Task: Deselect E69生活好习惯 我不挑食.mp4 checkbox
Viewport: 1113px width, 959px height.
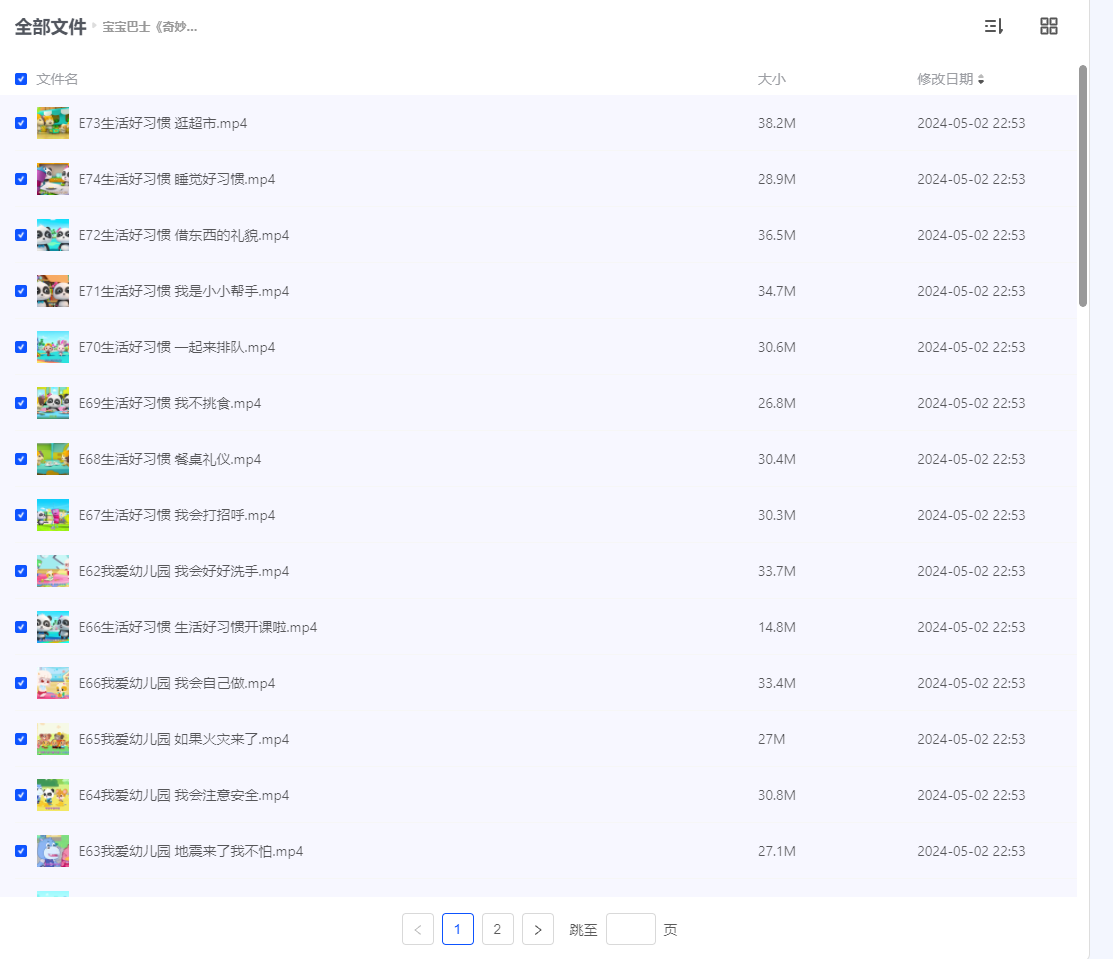Action: click(21, 403)
